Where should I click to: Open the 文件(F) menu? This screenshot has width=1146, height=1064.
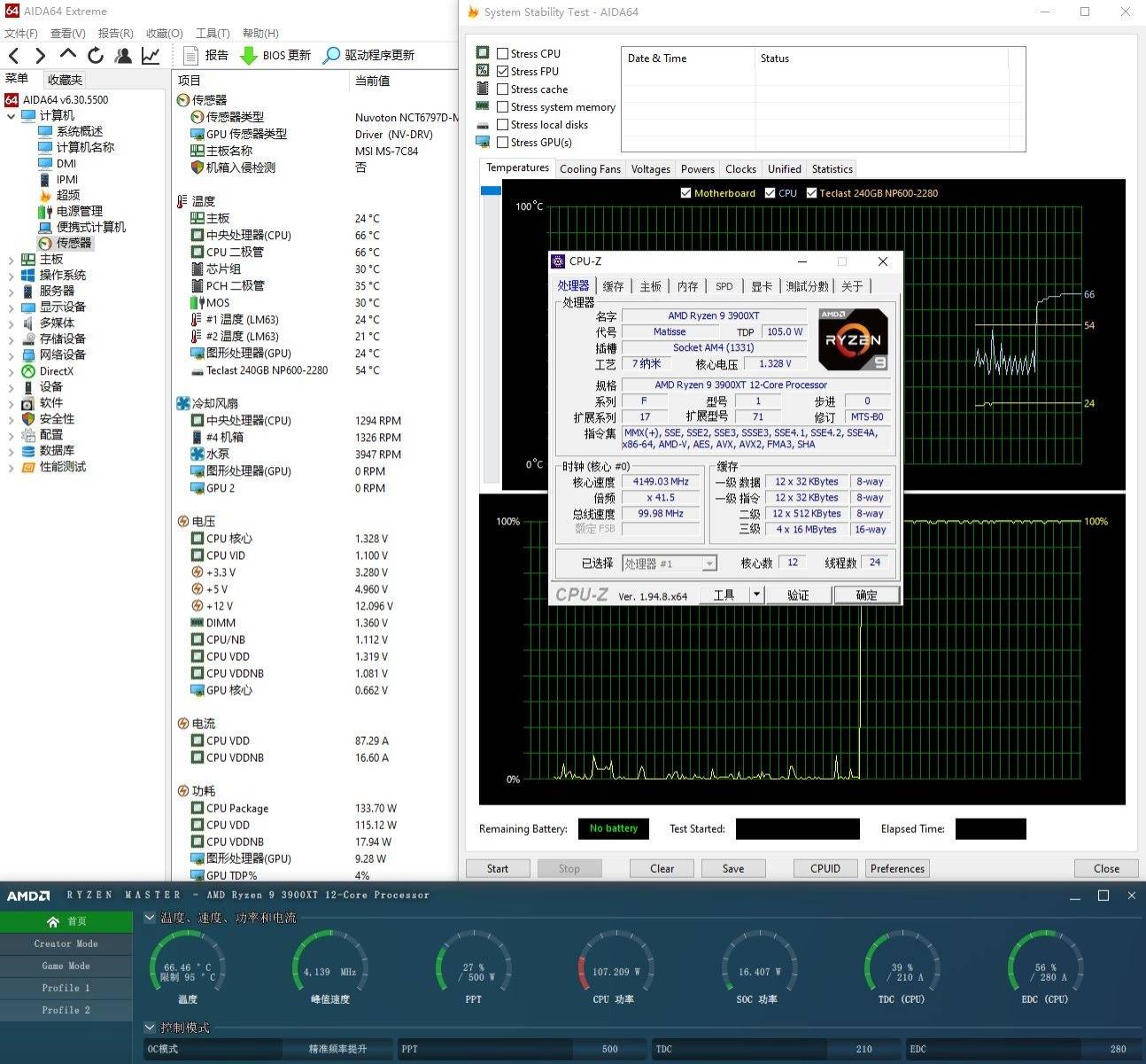pos(20,33)
